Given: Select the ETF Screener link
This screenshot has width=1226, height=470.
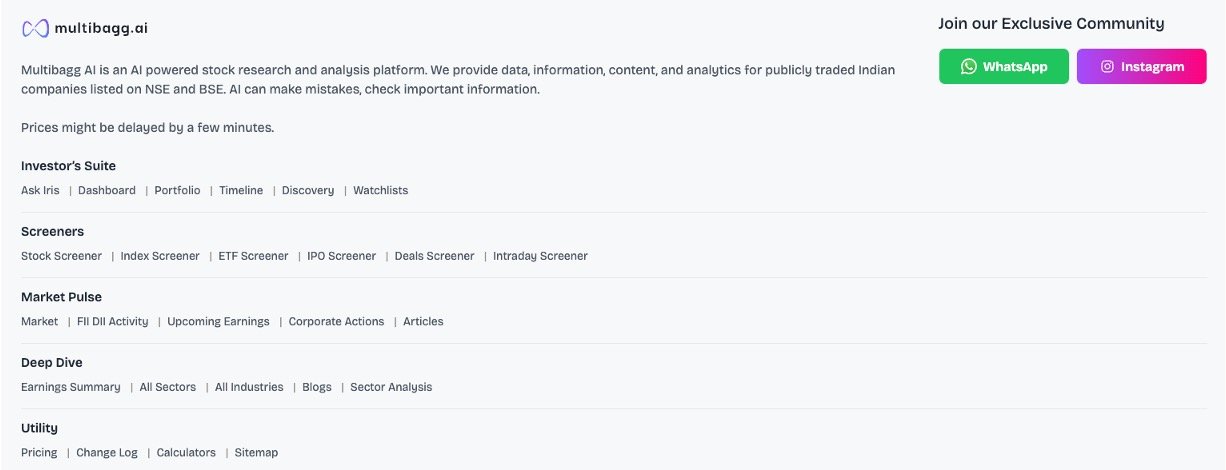Looking at the screenshot, I should 253,256.
